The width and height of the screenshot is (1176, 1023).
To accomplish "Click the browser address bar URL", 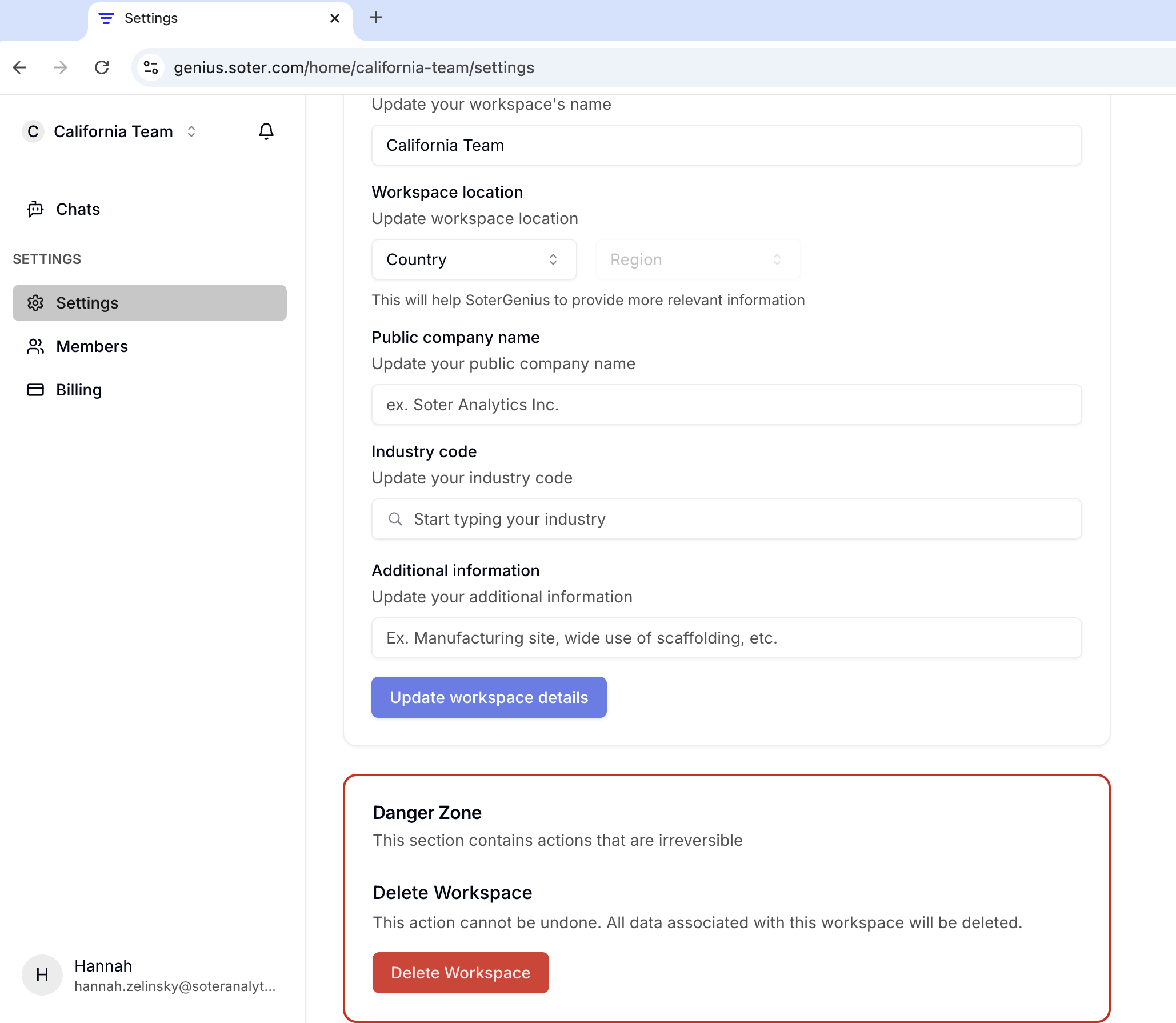I will [354, 67].
